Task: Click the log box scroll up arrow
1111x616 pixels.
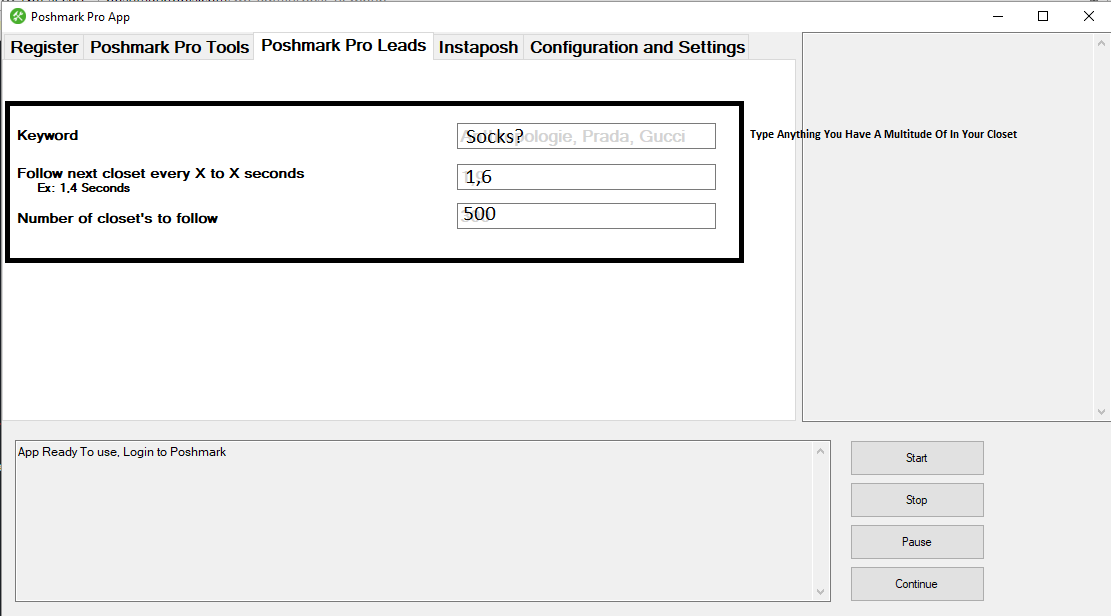Action: 820,452
